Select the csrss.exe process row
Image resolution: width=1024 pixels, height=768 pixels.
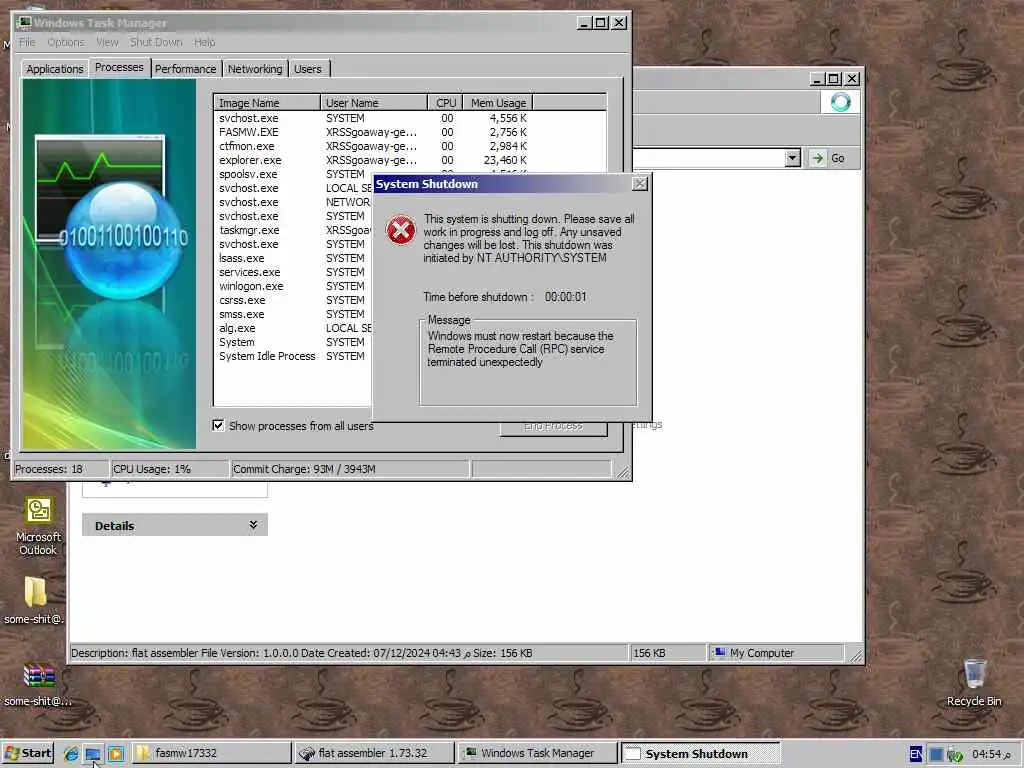coord(294,300)
